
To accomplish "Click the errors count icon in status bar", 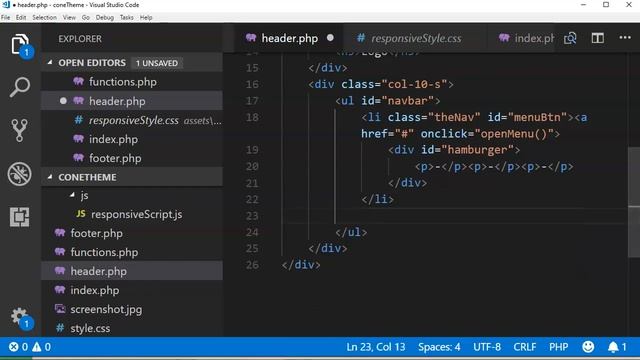I will 14,347.
